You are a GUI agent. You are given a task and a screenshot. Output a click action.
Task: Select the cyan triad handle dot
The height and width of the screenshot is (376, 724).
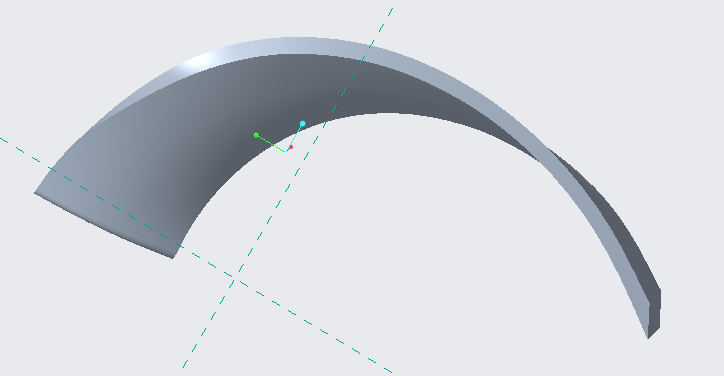(302, 123)
